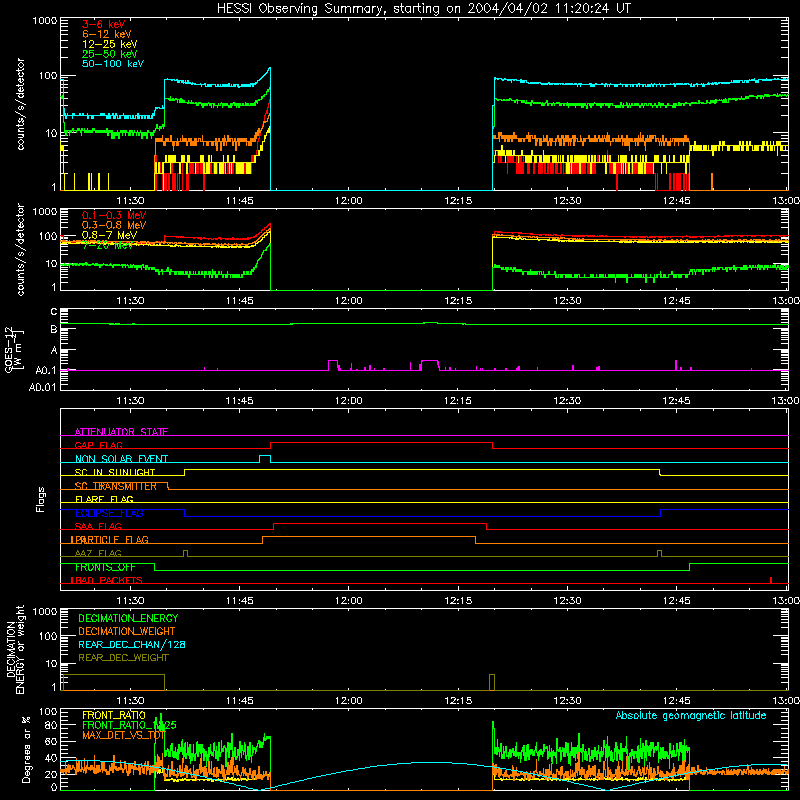Click the NON_SOLAR_EVENT flag label
Viewport: 800px width, 800px height.
pos(121,459)
